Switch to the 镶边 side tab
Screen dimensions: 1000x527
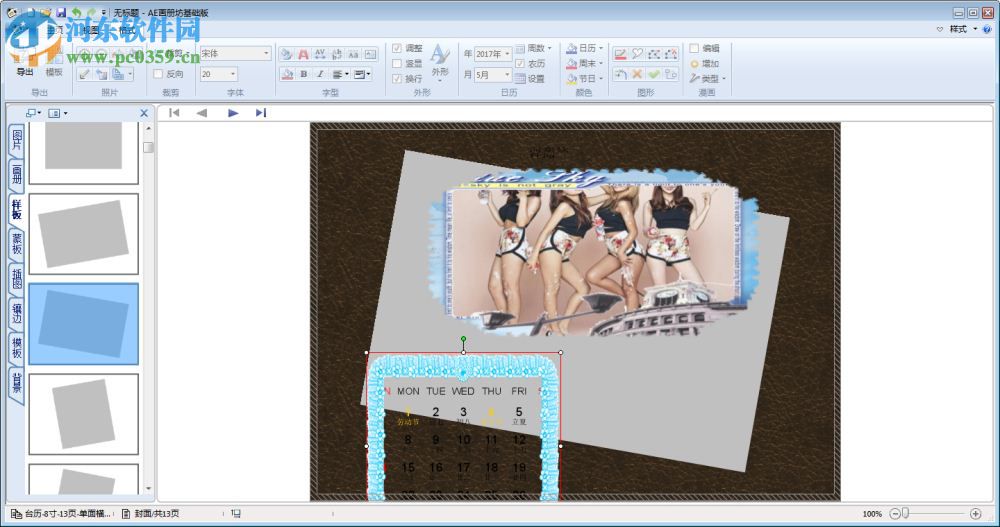17,313
